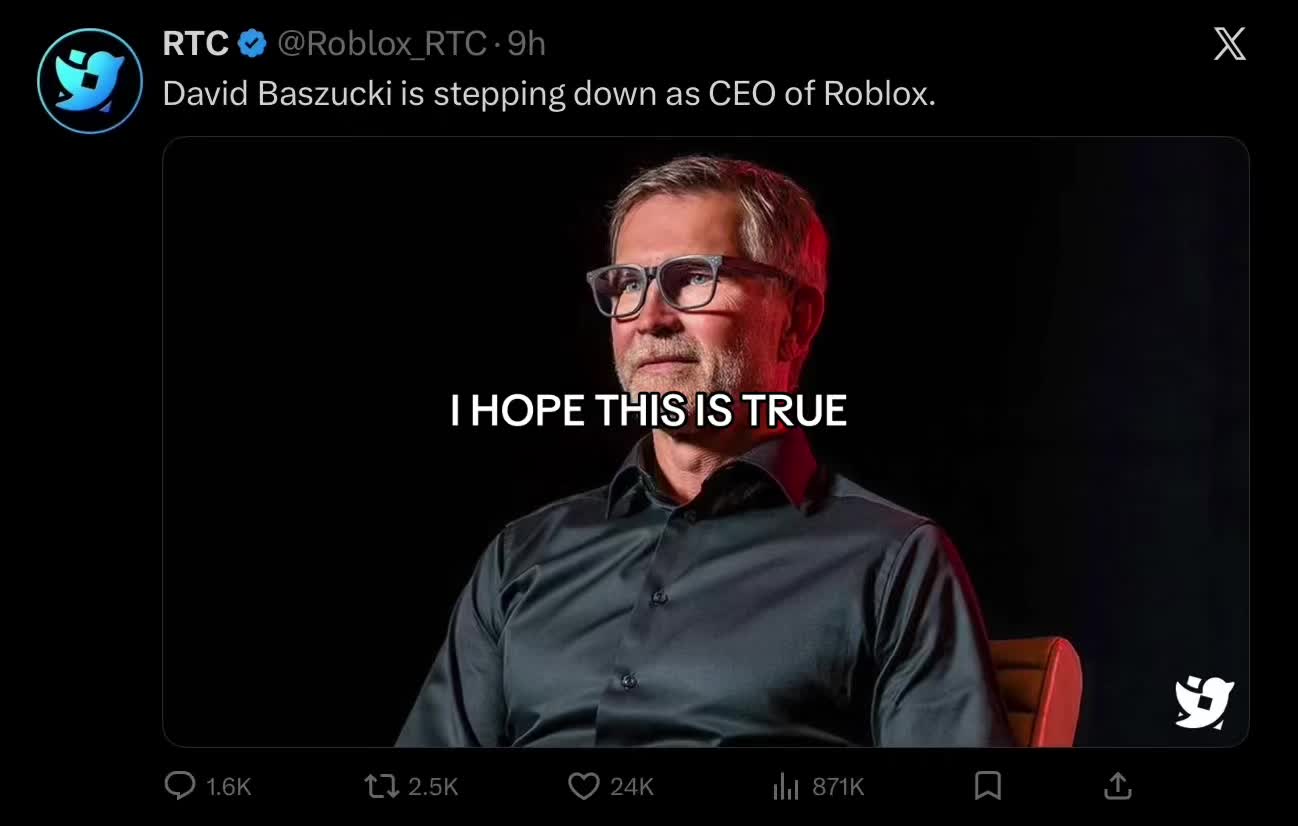This screenshot has height=826, width=1298.
Task: Open the RTC profile avatar
Action: click(90, 81)
